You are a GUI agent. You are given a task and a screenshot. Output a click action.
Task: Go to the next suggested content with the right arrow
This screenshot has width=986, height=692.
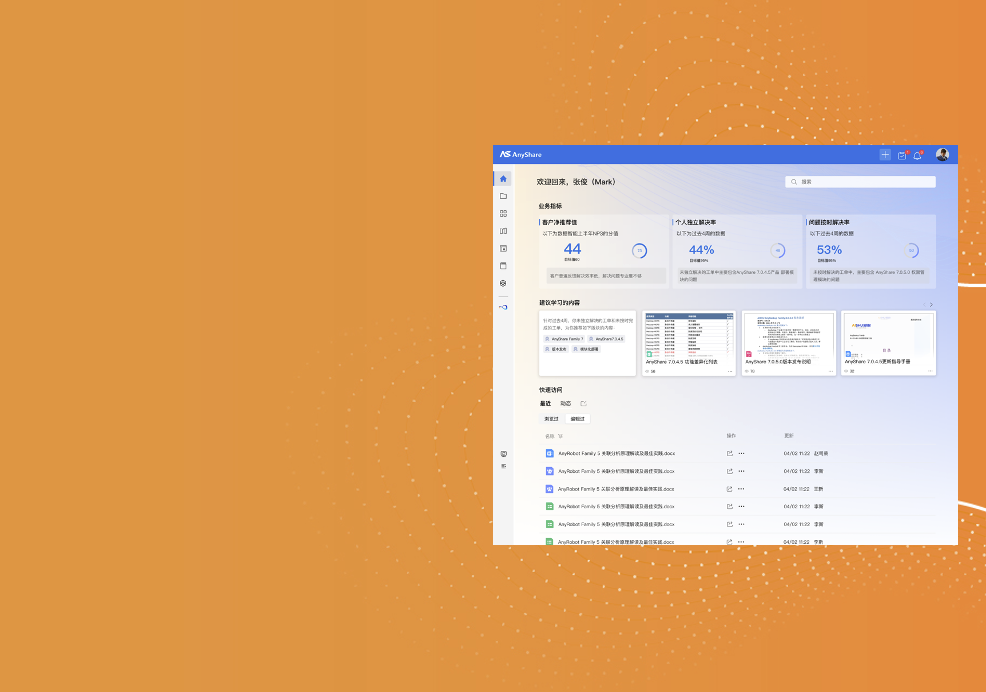(931, 304)
